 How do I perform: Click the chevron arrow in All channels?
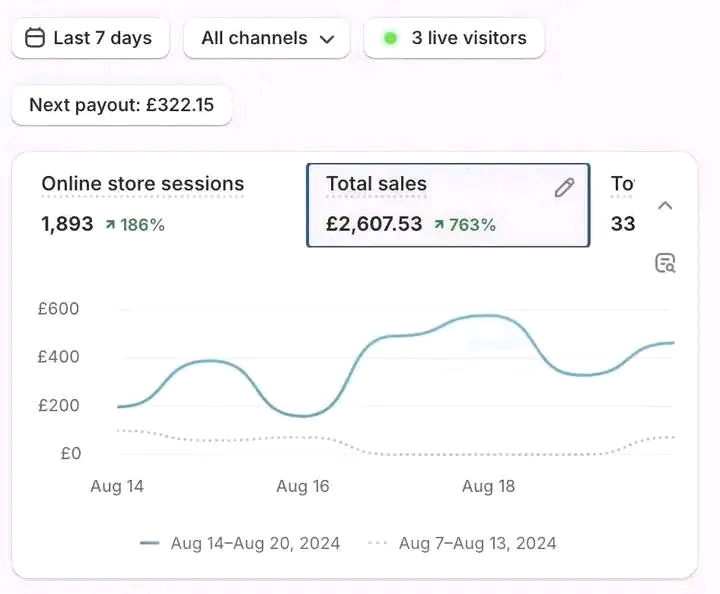pyautogui.click(x=326, y=39)
